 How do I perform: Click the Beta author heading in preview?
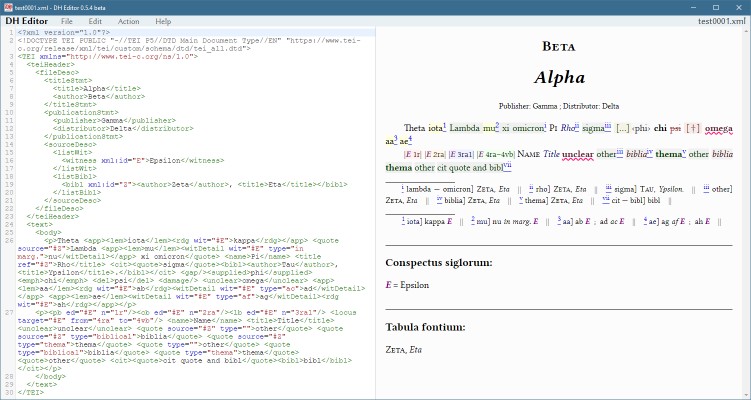click(559, 46)
